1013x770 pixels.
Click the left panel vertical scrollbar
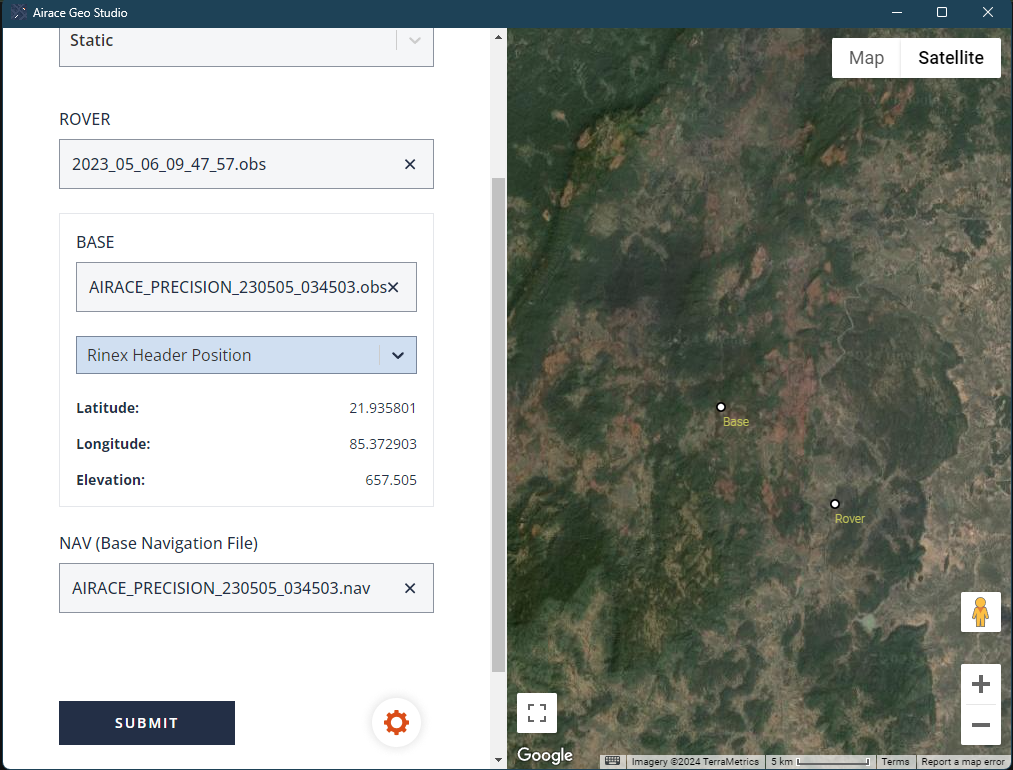pos(499,420)
